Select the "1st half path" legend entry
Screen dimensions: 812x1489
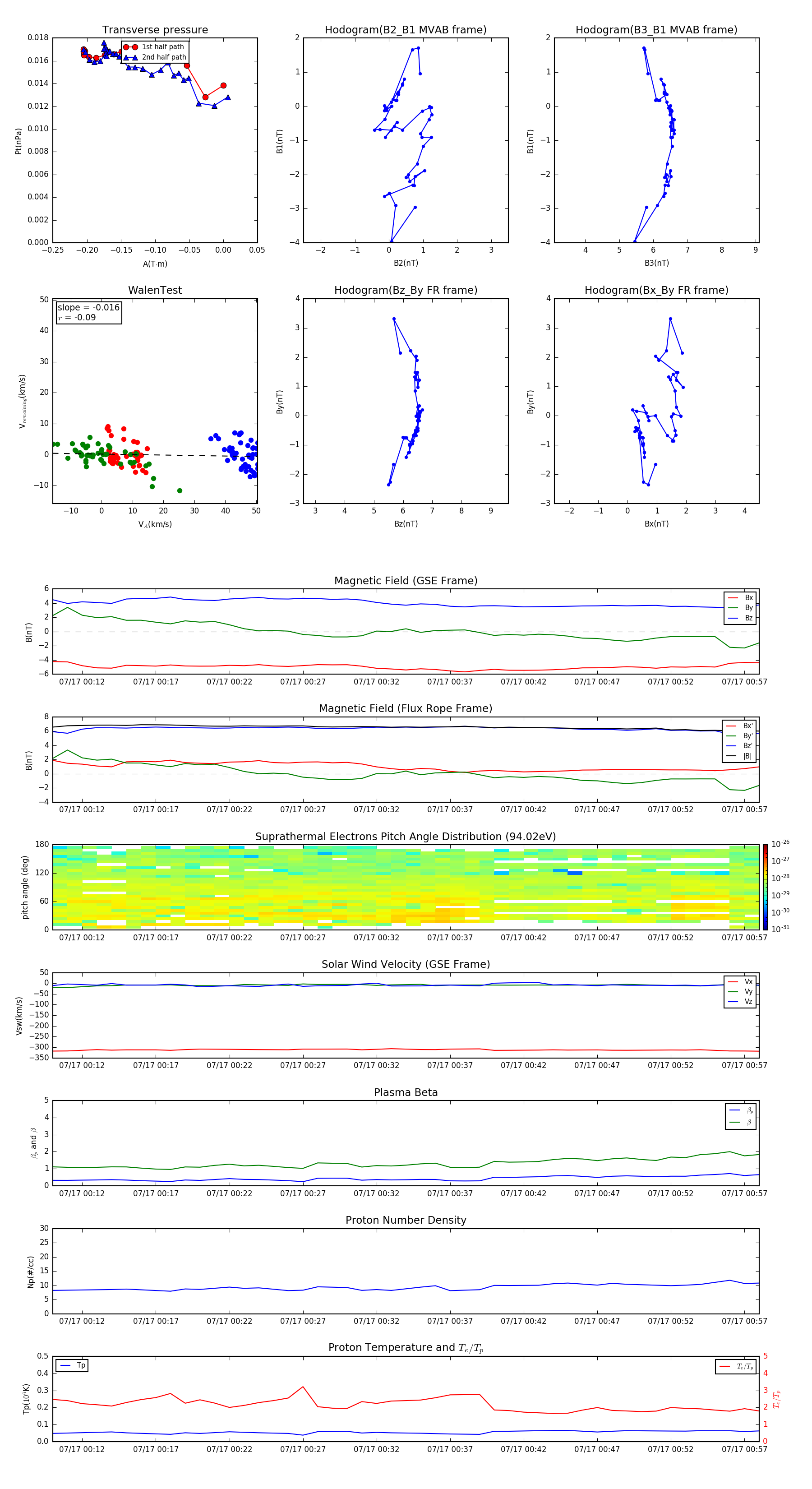pyautogui.click(x=155, y=47)
